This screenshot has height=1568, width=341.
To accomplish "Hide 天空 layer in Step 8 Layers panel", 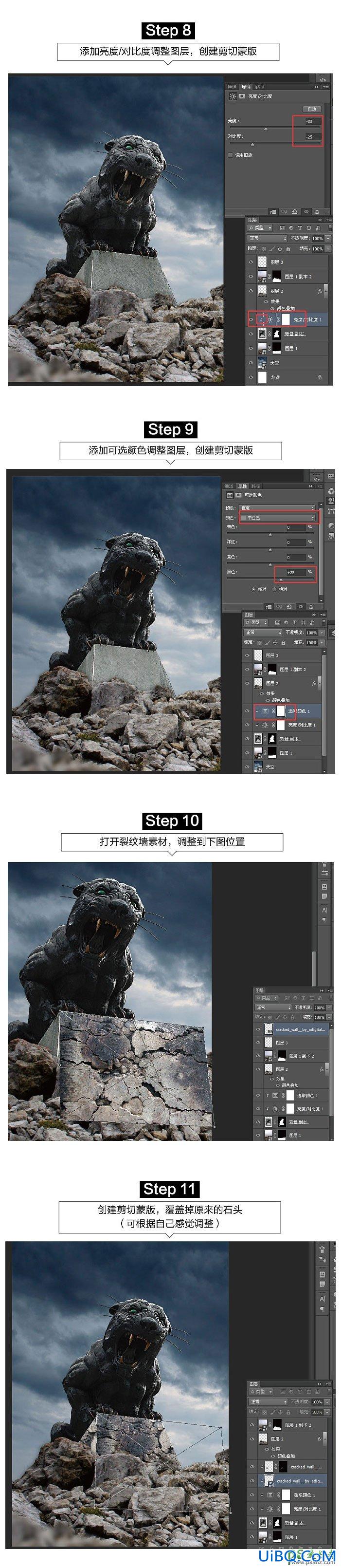I will 251,363.
